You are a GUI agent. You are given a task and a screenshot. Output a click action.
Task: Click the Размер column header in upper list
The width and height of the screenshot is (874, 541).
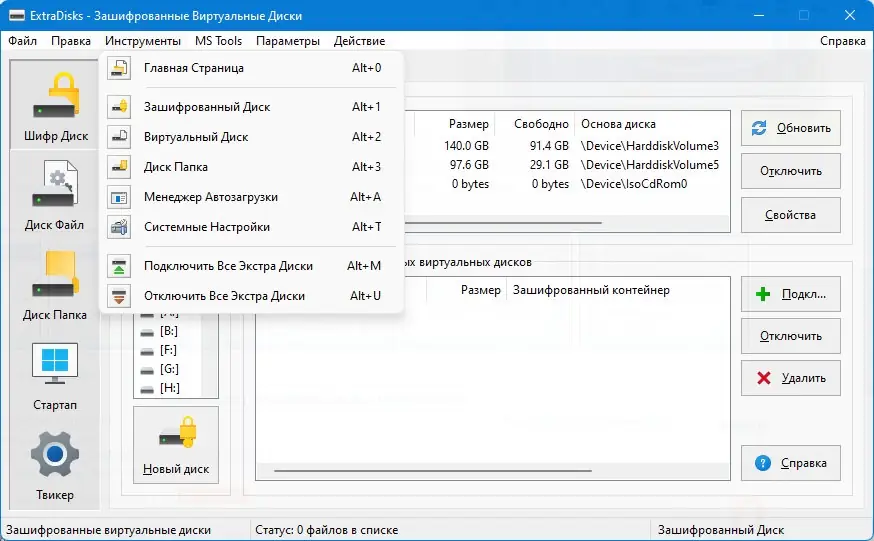pos(469,124)
